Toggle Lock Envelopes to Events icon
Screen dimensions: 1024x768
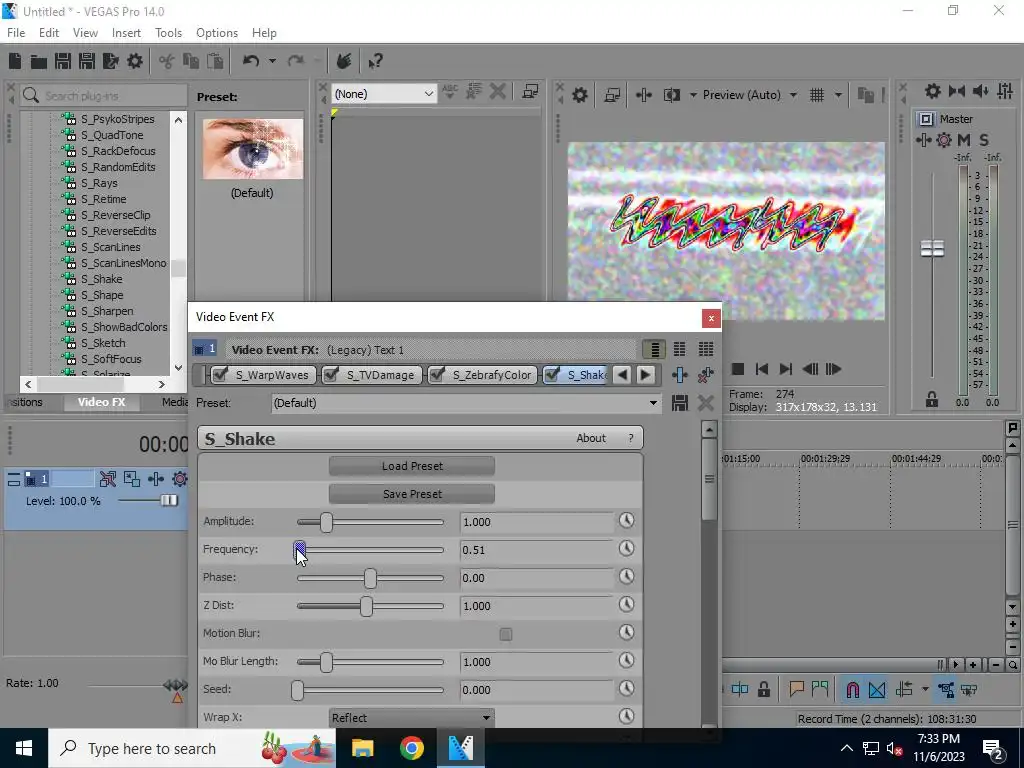click(946, 690)
